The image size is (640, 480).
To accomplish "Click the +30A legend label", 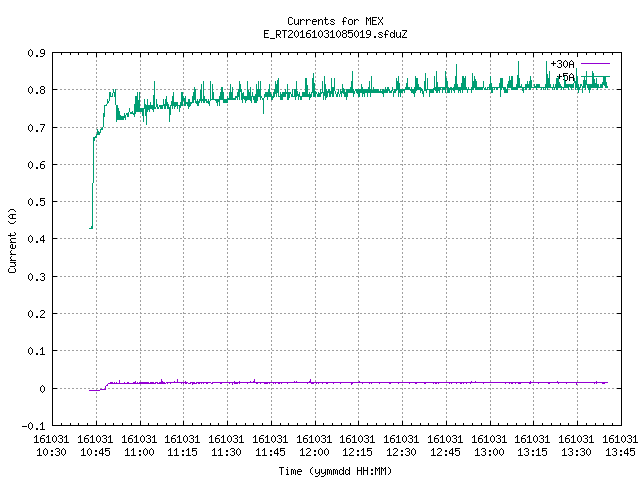I will tap(562, 64).
